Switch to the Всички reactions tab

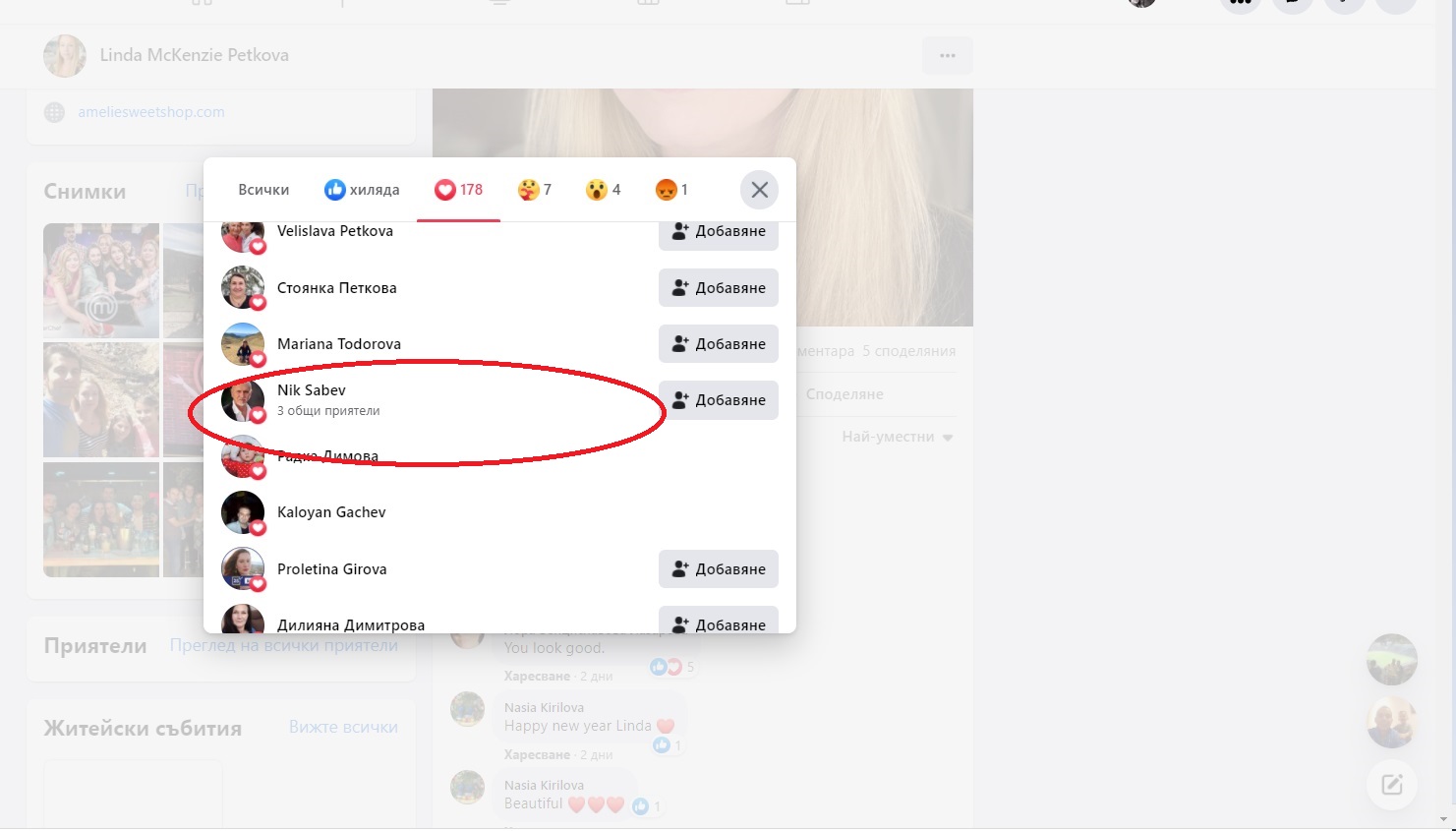pos(263,190)
